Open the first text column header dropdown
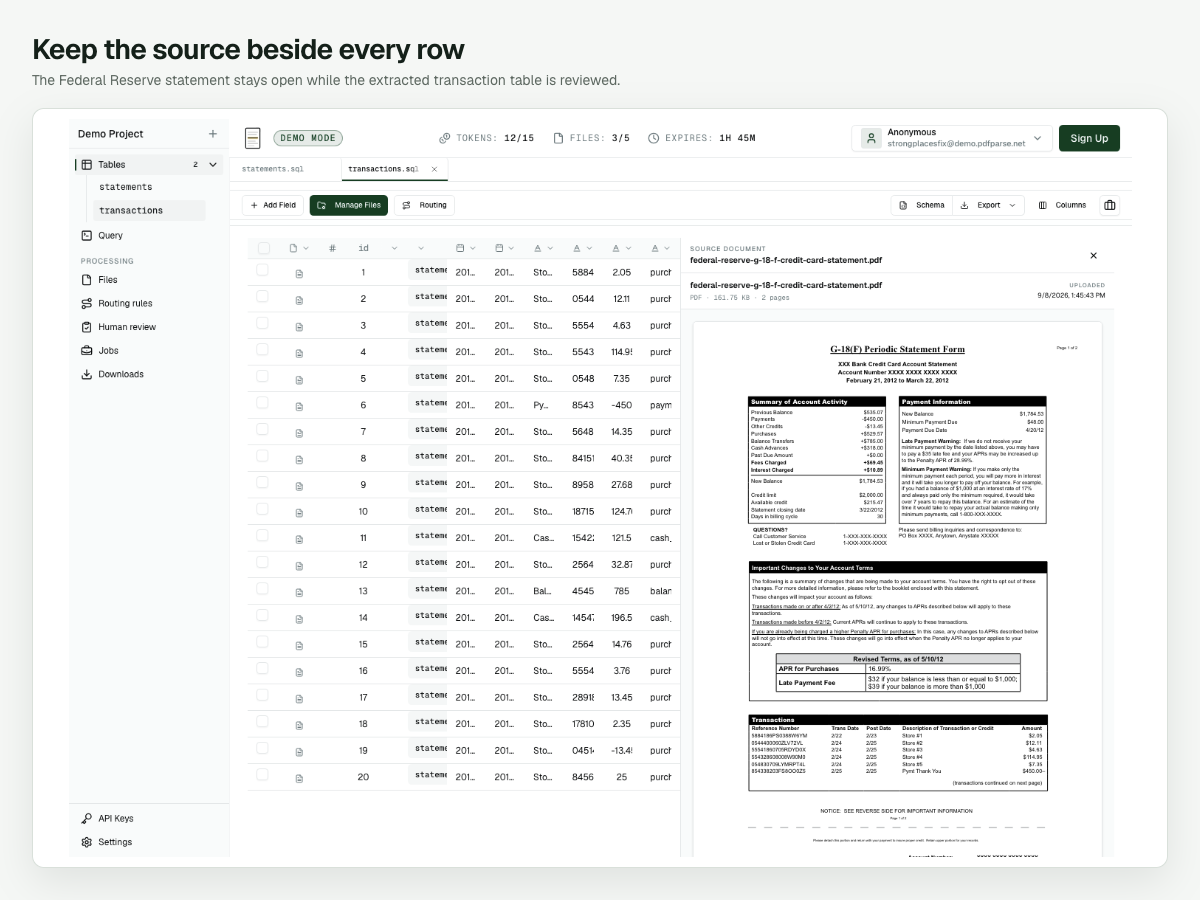Image resolution: width=1200 pixels, height=900 pixels. point(551,248)
